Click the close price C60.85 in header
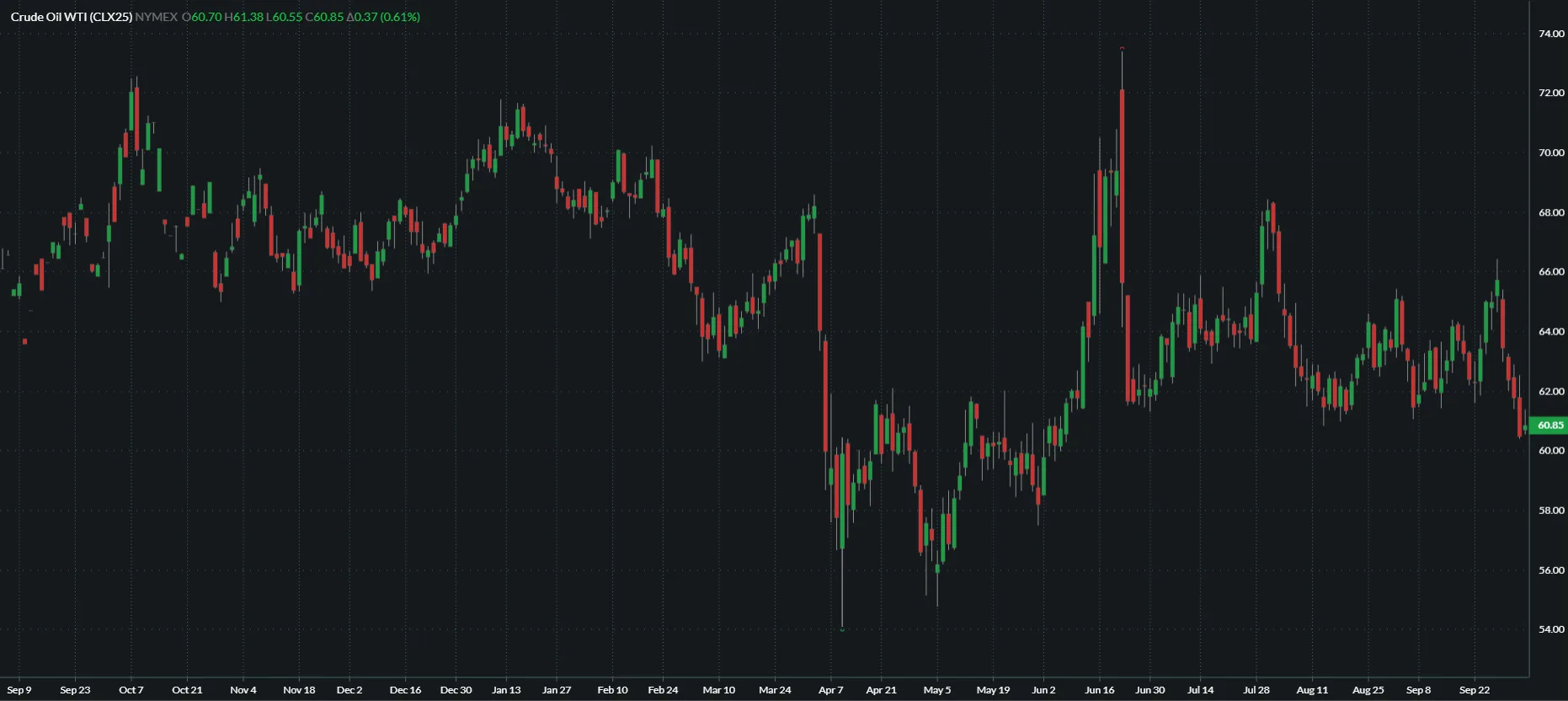Screen dimensions: 1568x701 pyautogui.click(x=324, y=17)
